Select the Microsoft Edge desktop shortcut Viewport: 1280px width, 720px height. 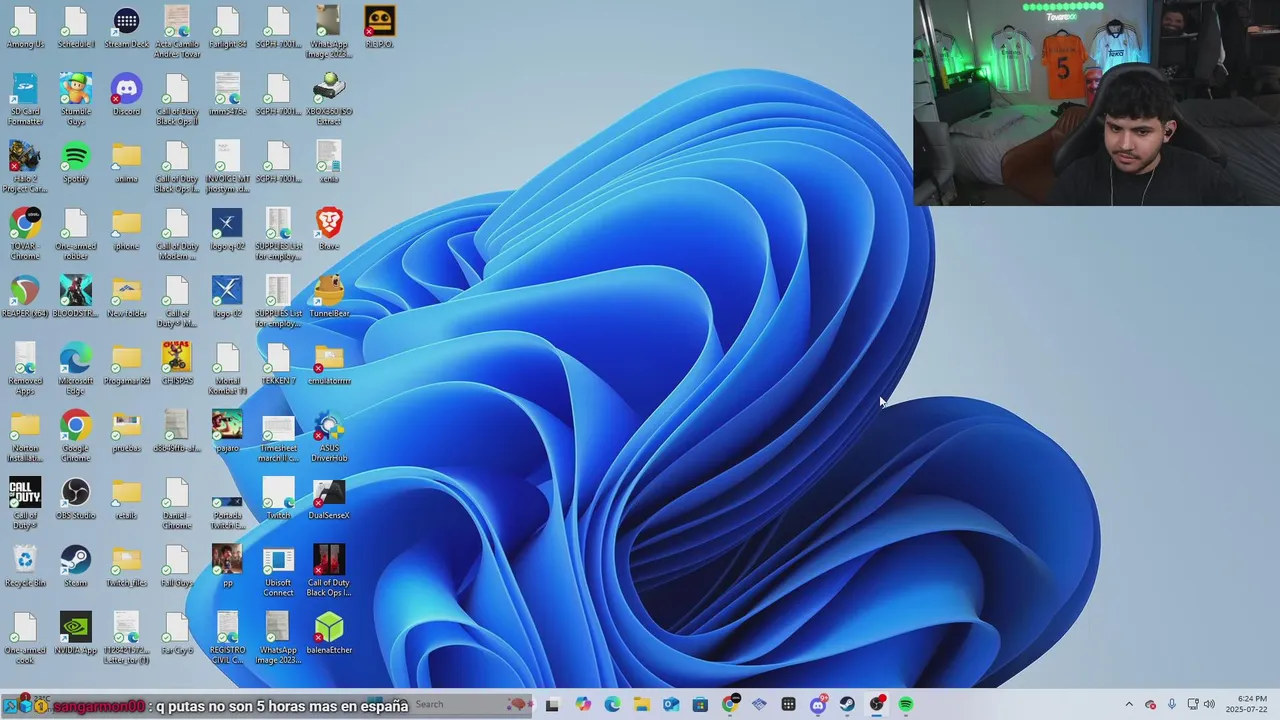tap(76, 369)
